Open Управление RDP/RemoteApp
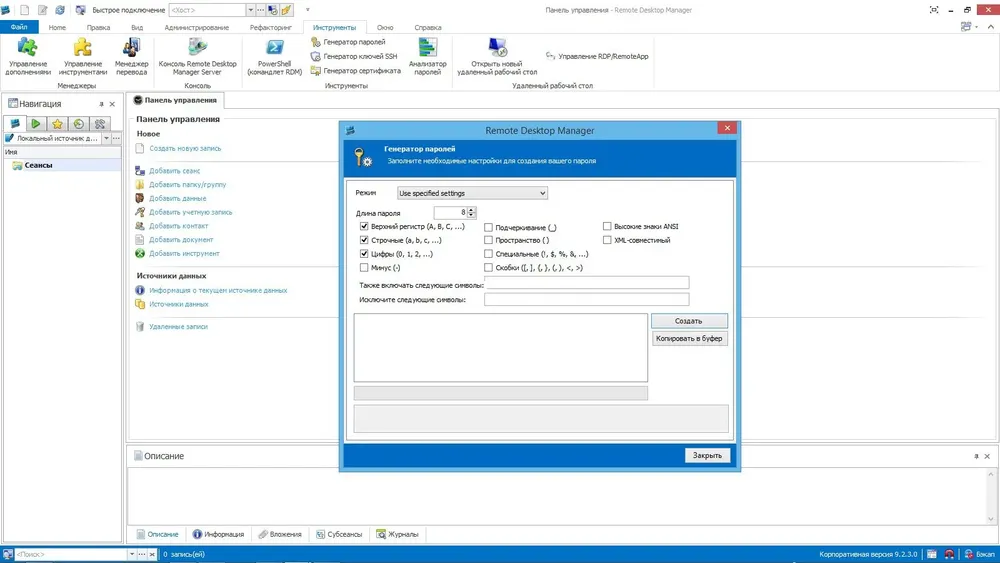 [x=597, y=56]
